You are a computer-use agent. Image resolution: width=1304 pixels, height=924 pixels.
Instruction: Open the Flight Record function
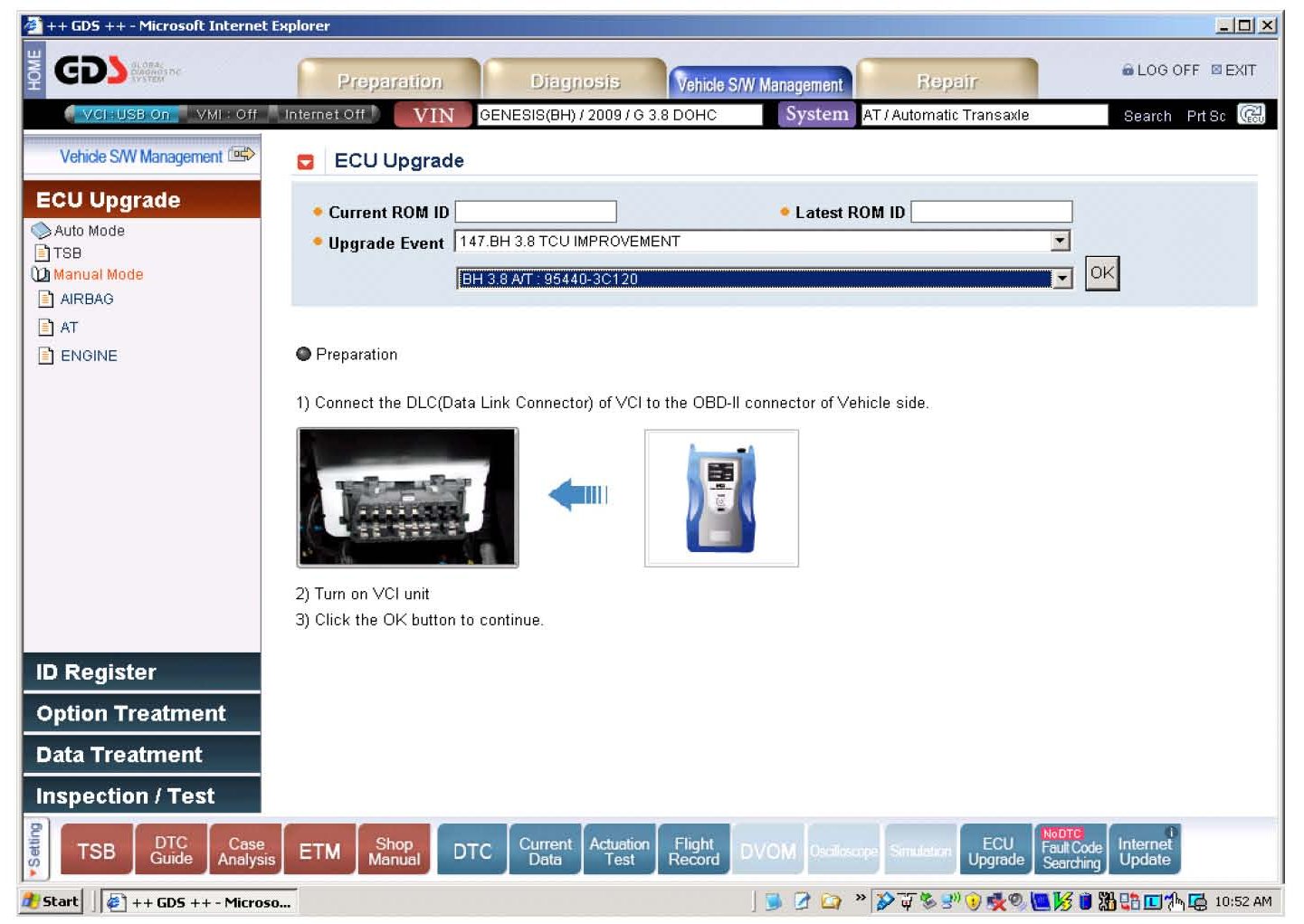point(693,851)
